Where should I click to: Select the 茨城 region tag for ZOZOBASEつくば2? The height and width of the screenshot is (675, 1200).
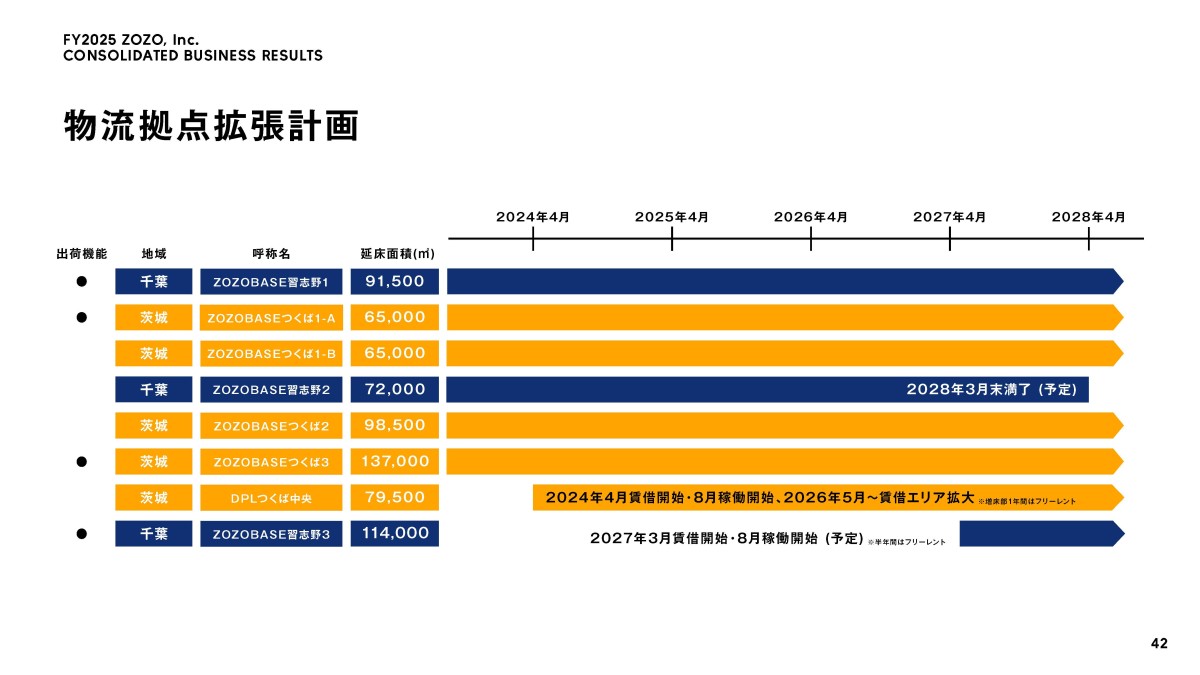(153, 426)
